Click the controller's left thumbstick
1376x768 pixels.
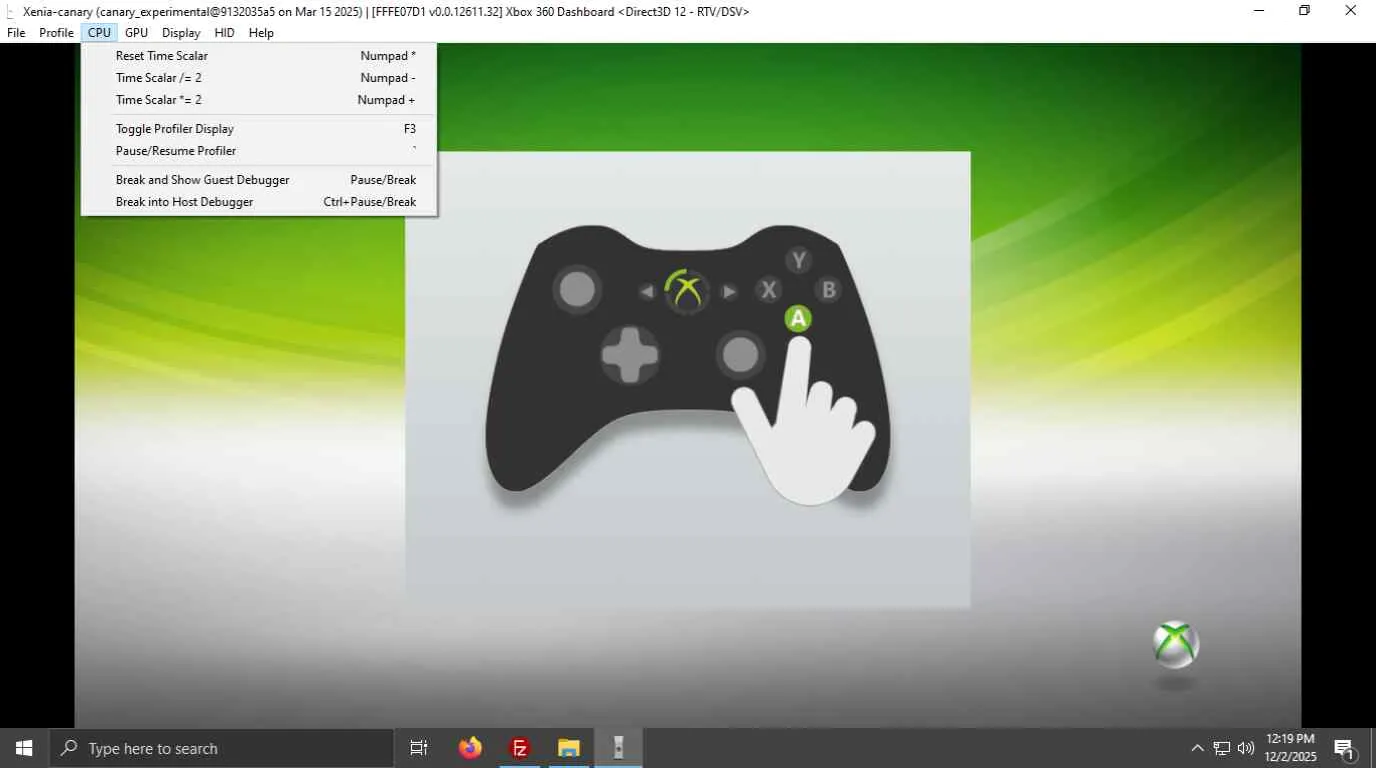click(577, 290)
